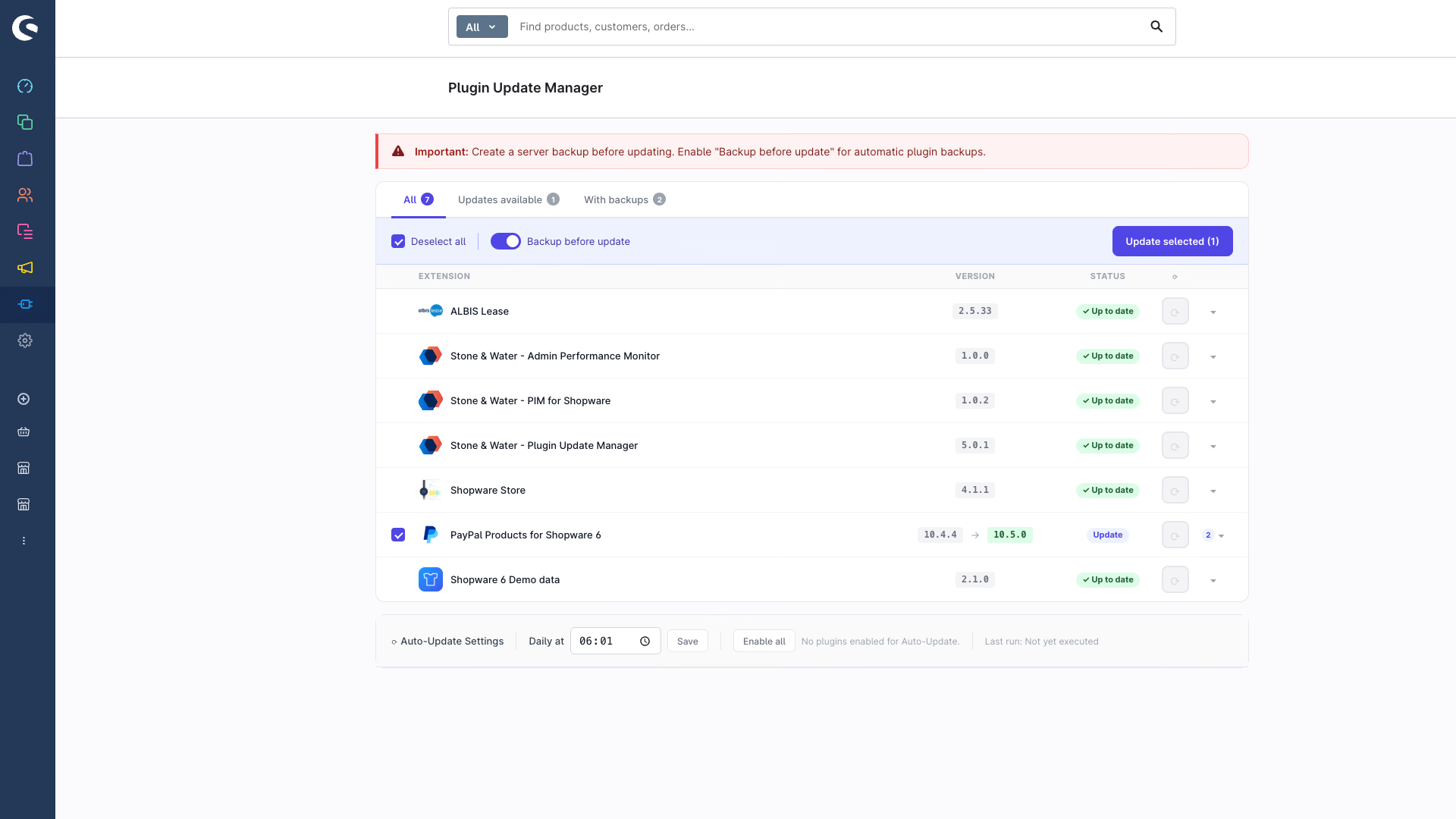Toggle the Backup before update switch
The image size is (1456, 819).
pyautogui.click(x=506, y=241)
